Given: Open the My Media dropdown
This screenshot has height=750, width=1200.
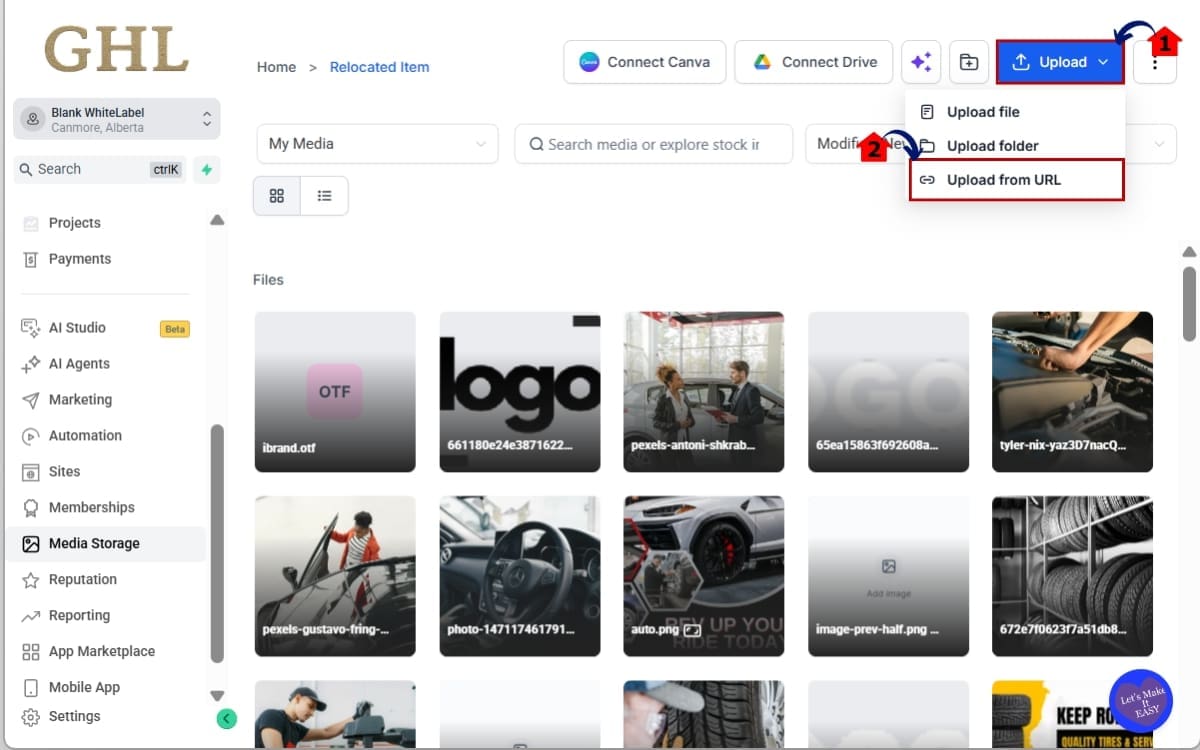Looking at the screenshot, I should click(377, 144).
